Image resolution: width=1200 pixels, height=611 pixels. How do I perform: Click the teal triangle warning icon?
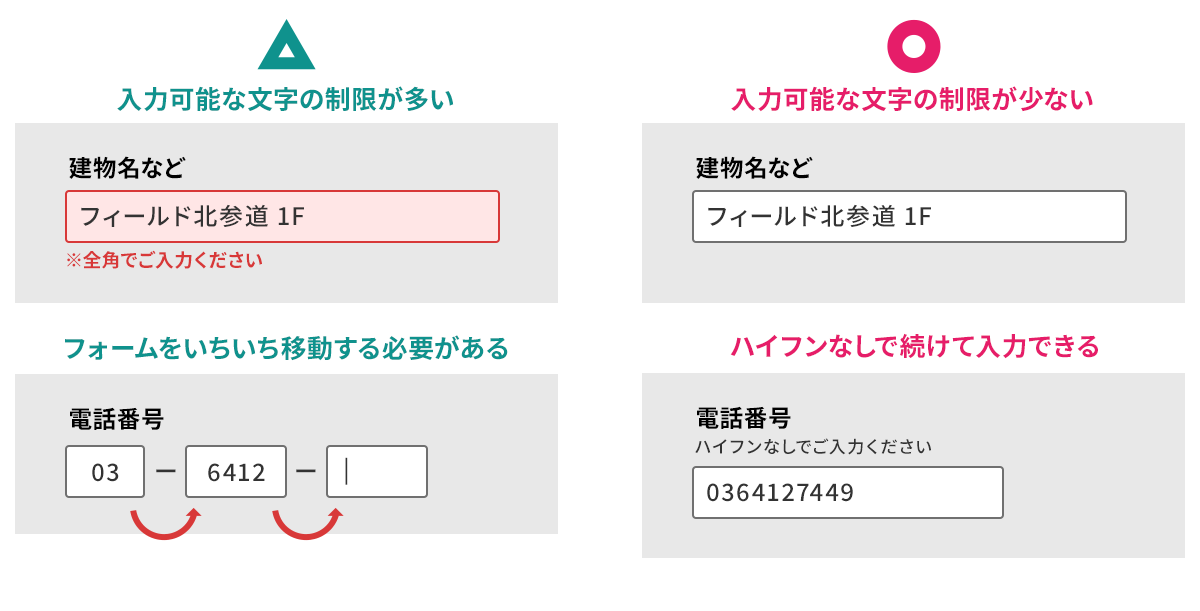[286, 48]
